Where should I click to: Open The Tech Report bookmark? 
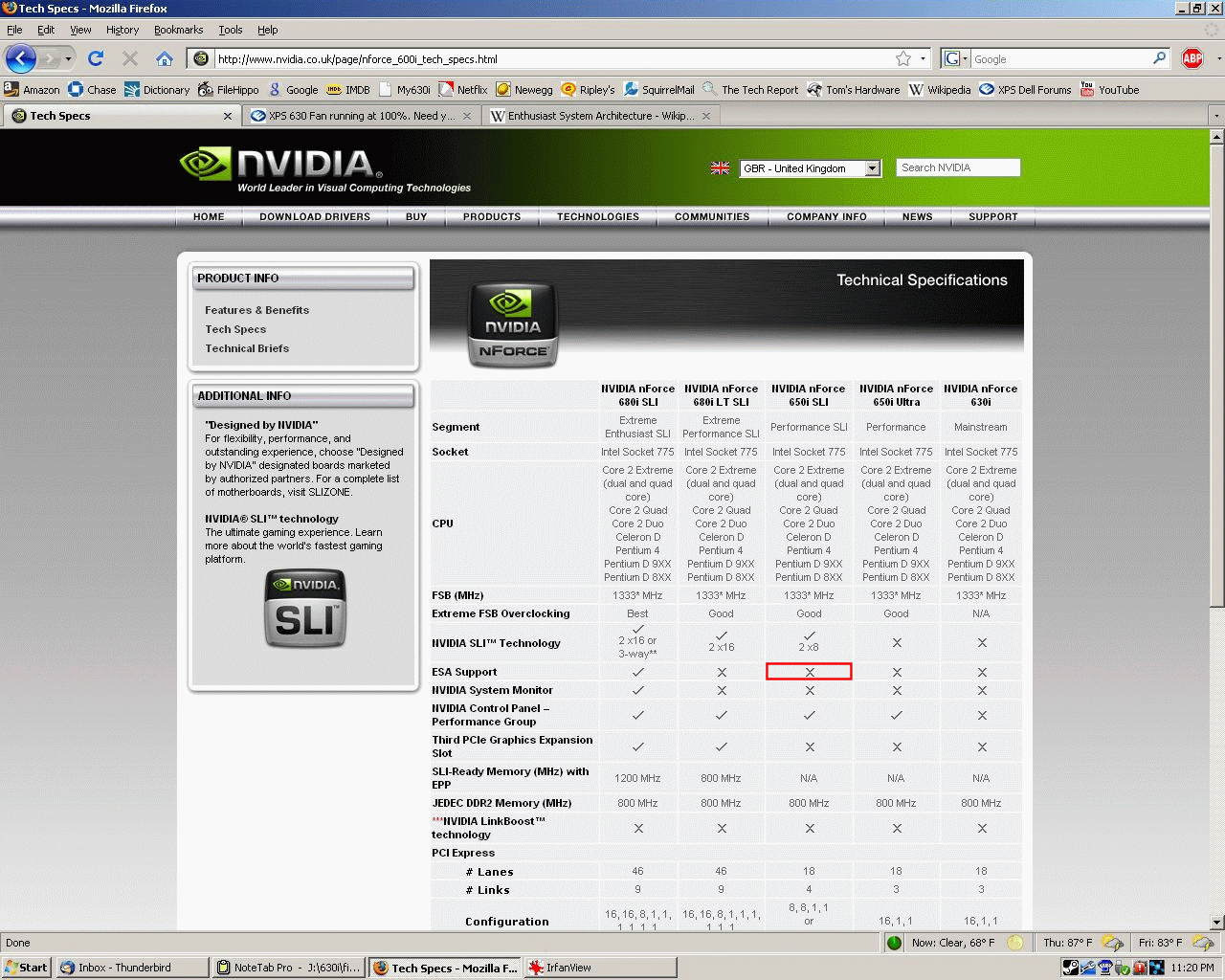coord(750,89)
